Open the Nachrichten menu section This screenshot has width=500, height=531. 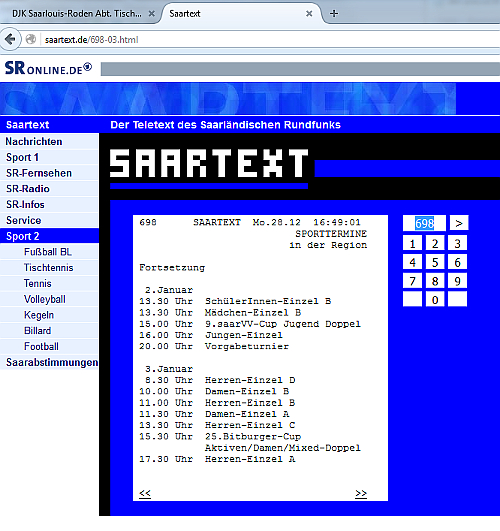[49, 141]
